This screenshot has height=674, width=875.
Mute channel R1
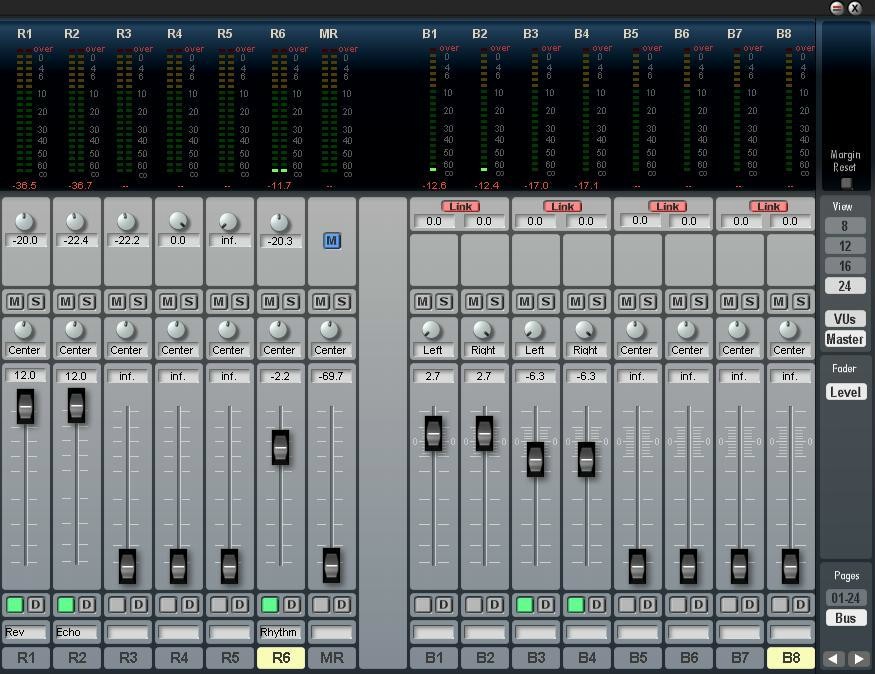15,301
